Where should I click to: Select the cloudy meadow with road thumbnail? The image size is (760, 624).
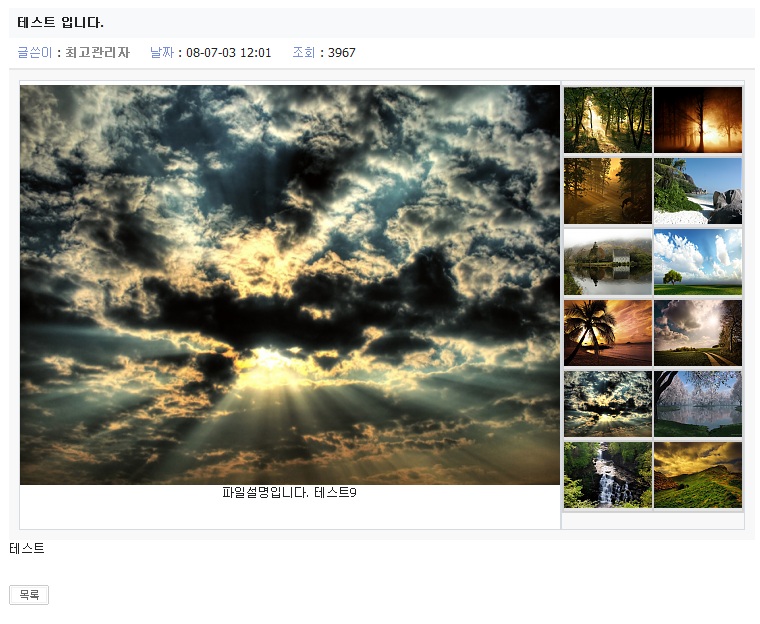coord(697,333)
